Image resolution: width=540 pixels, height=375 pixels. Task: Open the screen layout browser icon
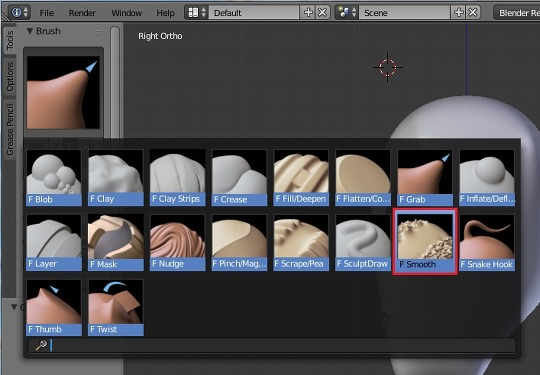[x=196, y=12]
